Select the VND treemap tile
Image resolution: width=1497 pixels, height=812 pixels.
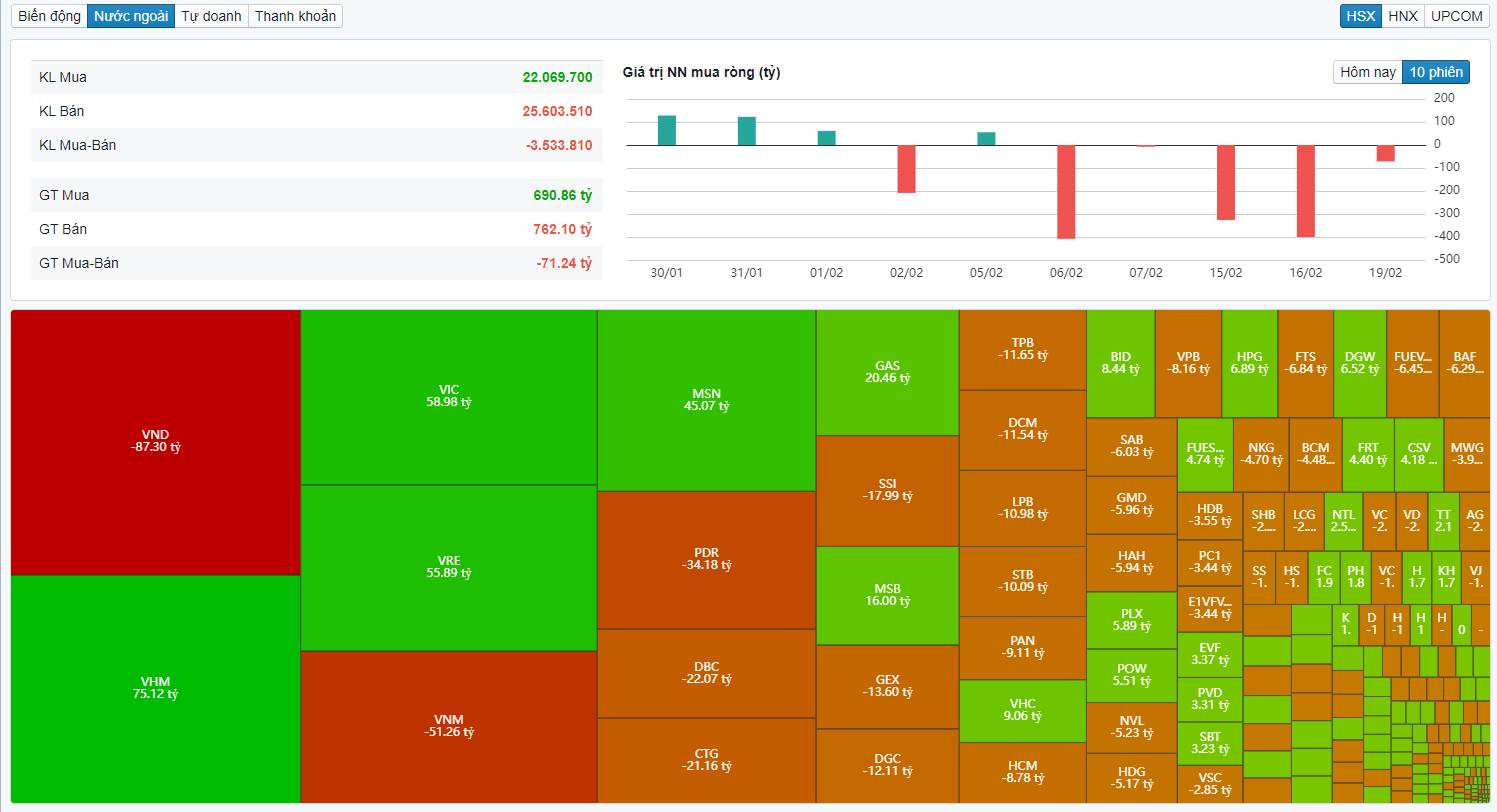click(155, 442)
